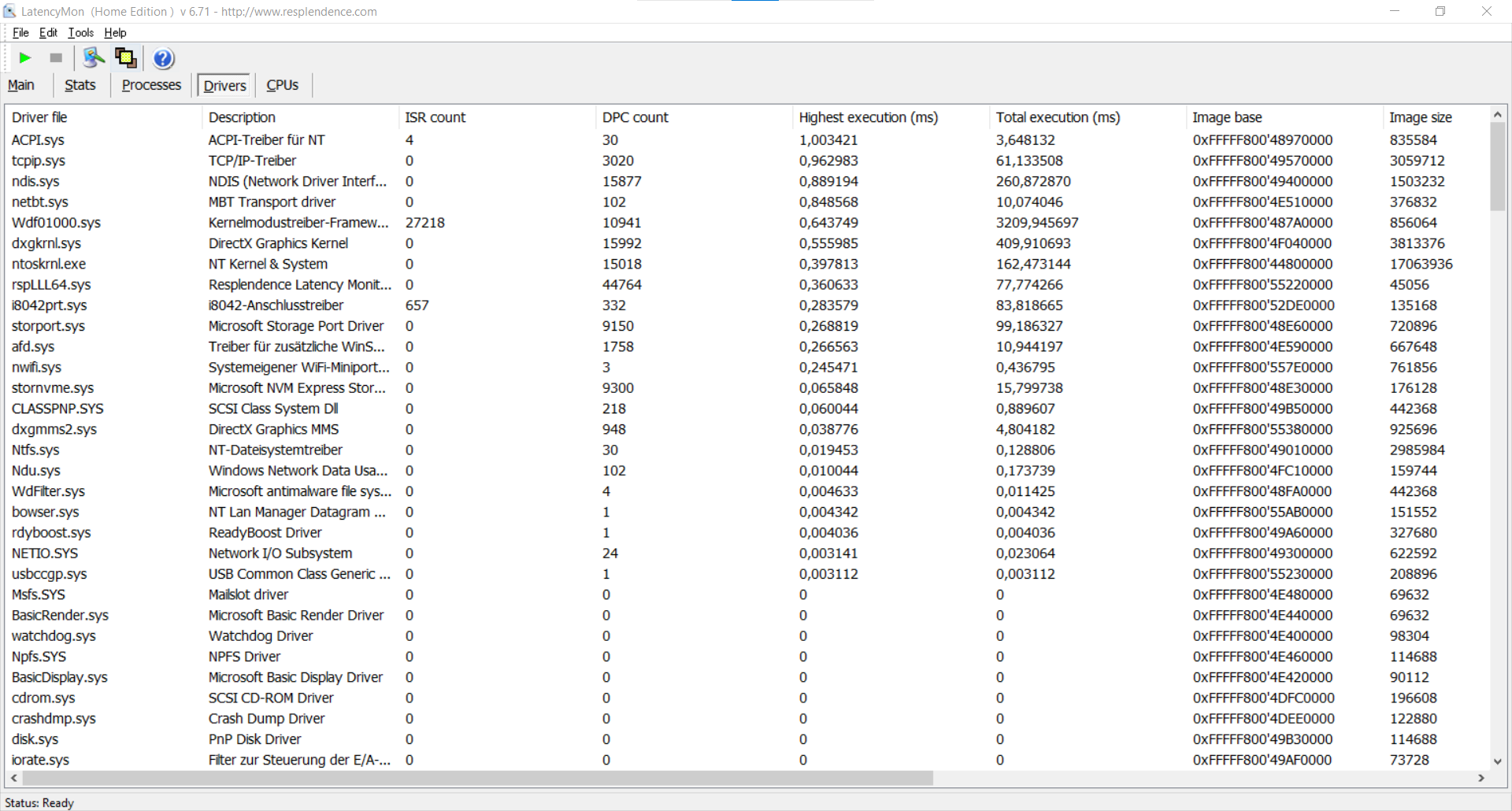Select the stornvme.sys driver row
The width and height of the screenshot is (1512, 811).
747,388
